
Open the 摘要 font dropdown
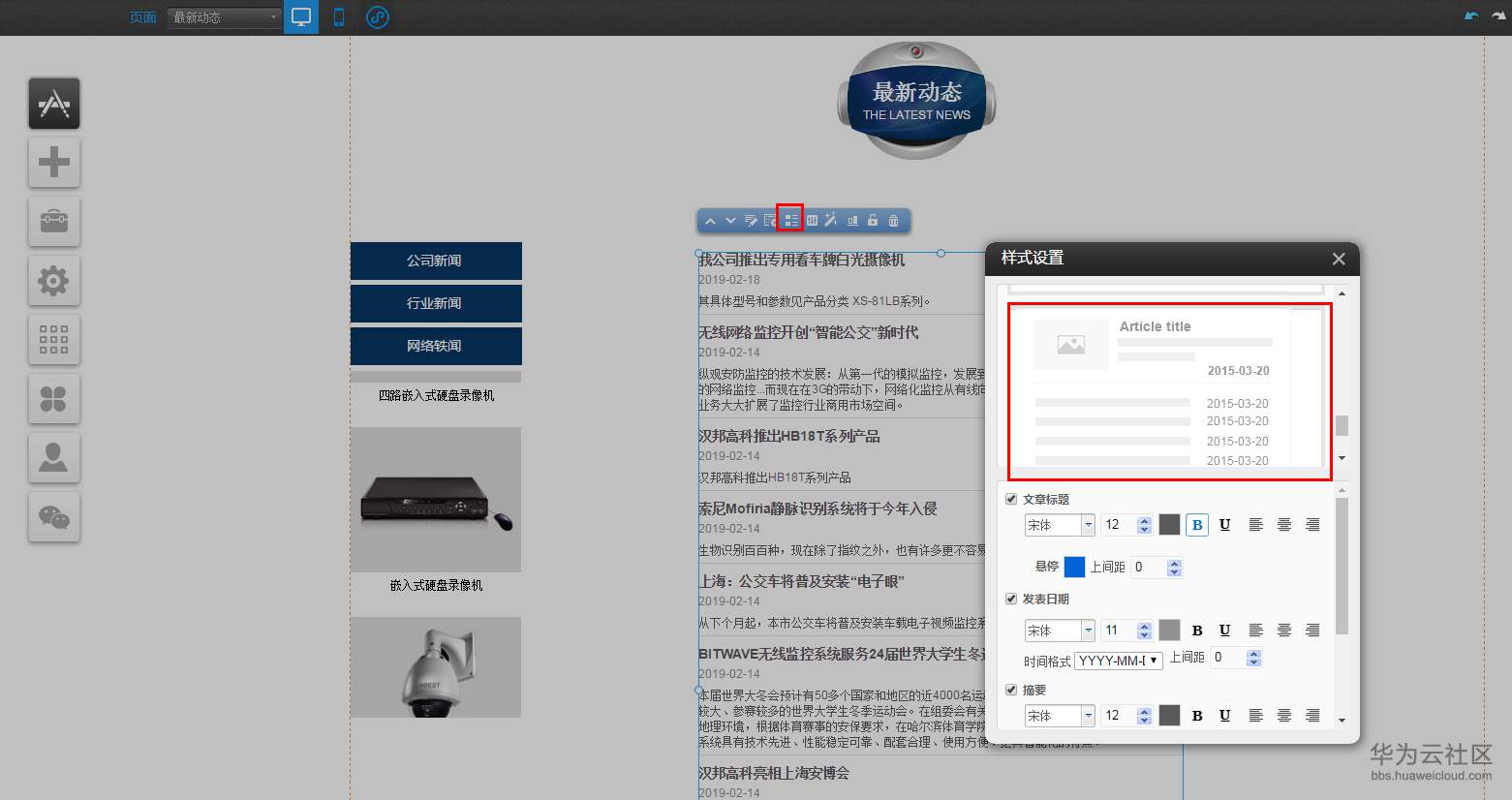(1060, 716)
